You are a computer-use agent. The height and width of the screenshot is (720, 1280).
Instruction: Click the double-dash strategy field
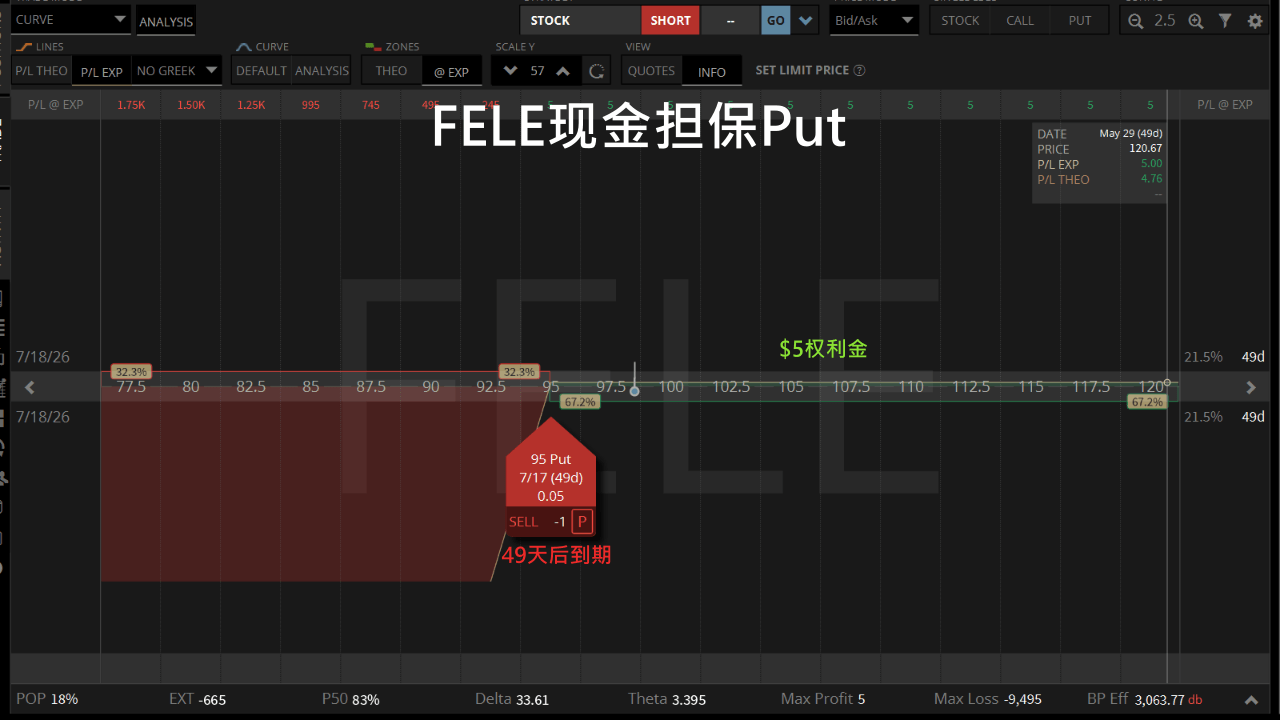pos(730,20)
